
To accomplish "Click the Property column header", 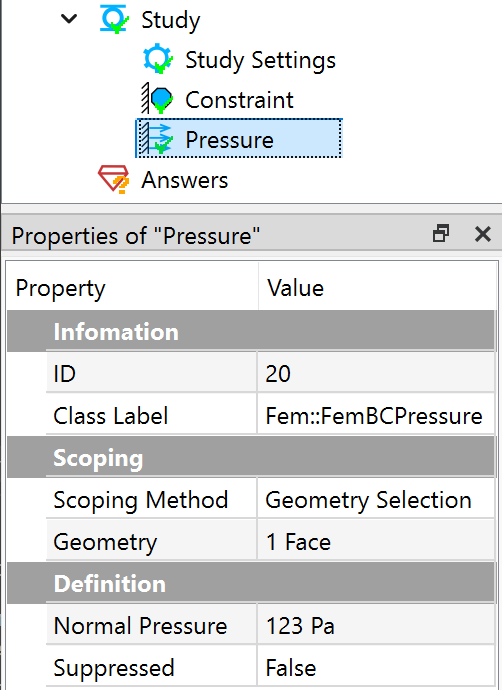I will [132, 288].
